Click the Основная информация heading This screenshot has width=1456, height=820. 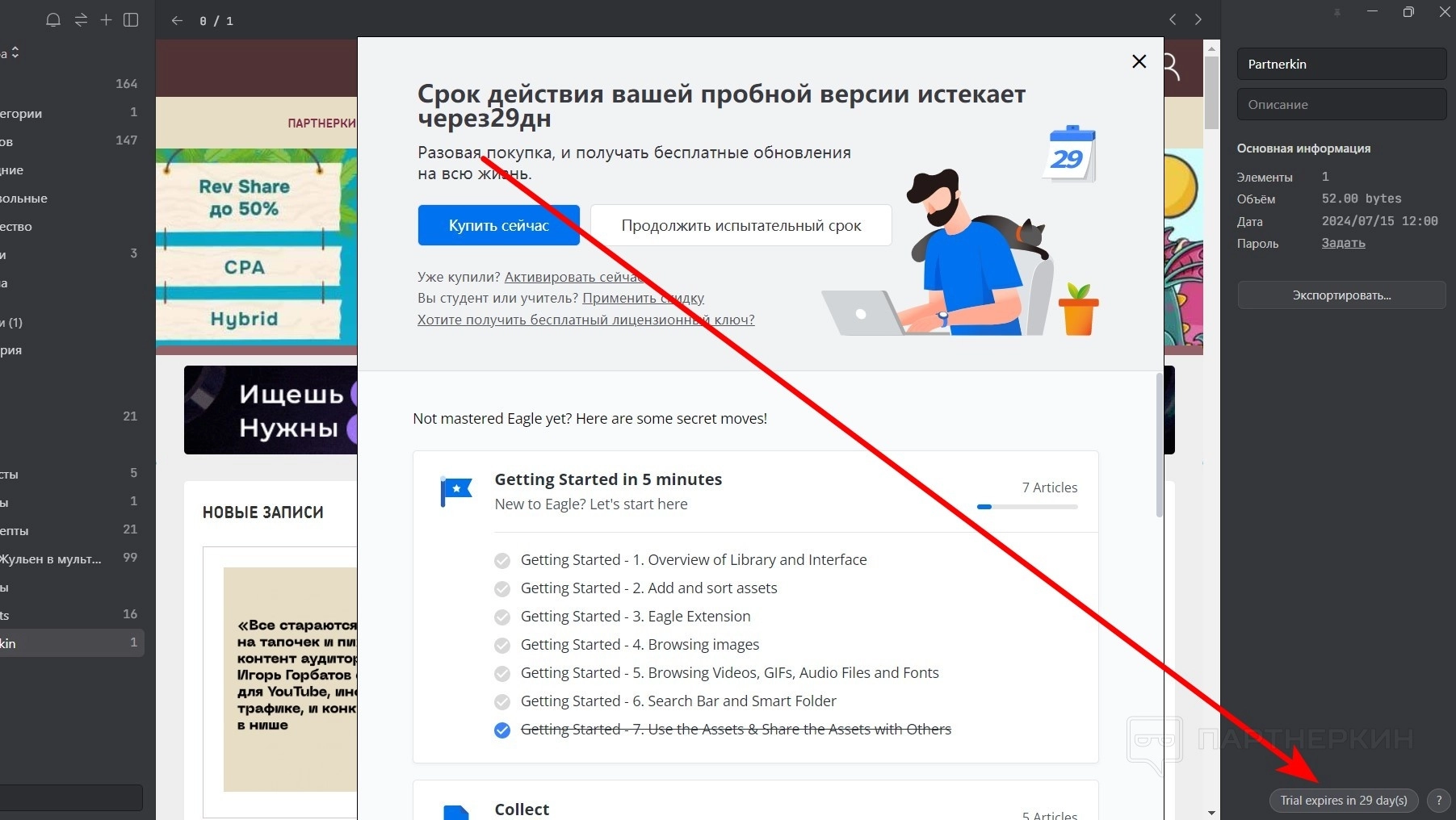[1303, 149]
